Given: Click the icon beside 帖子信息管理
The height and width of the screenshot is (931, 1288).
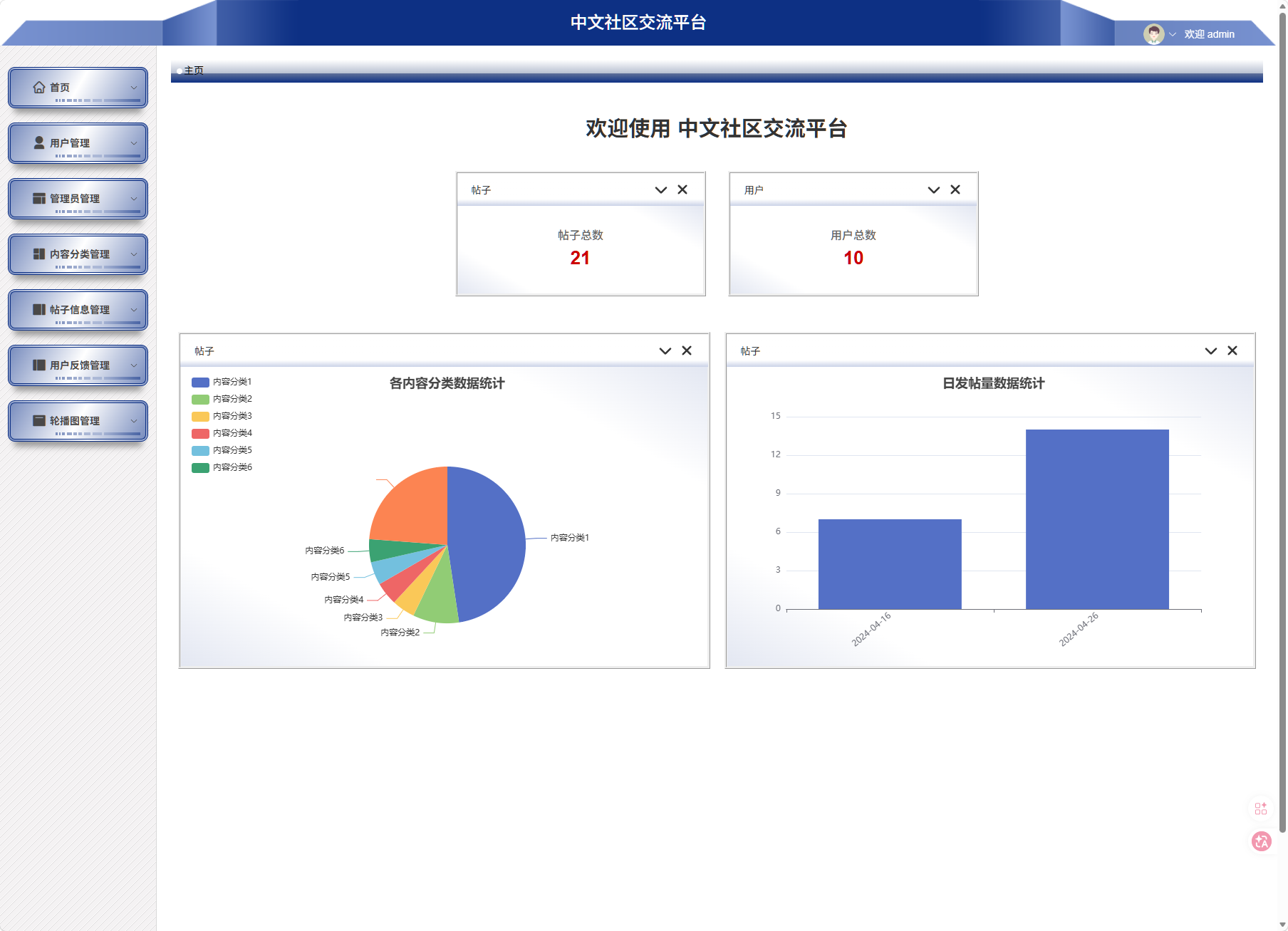Looking at the screenshot, I should (39, 309).
